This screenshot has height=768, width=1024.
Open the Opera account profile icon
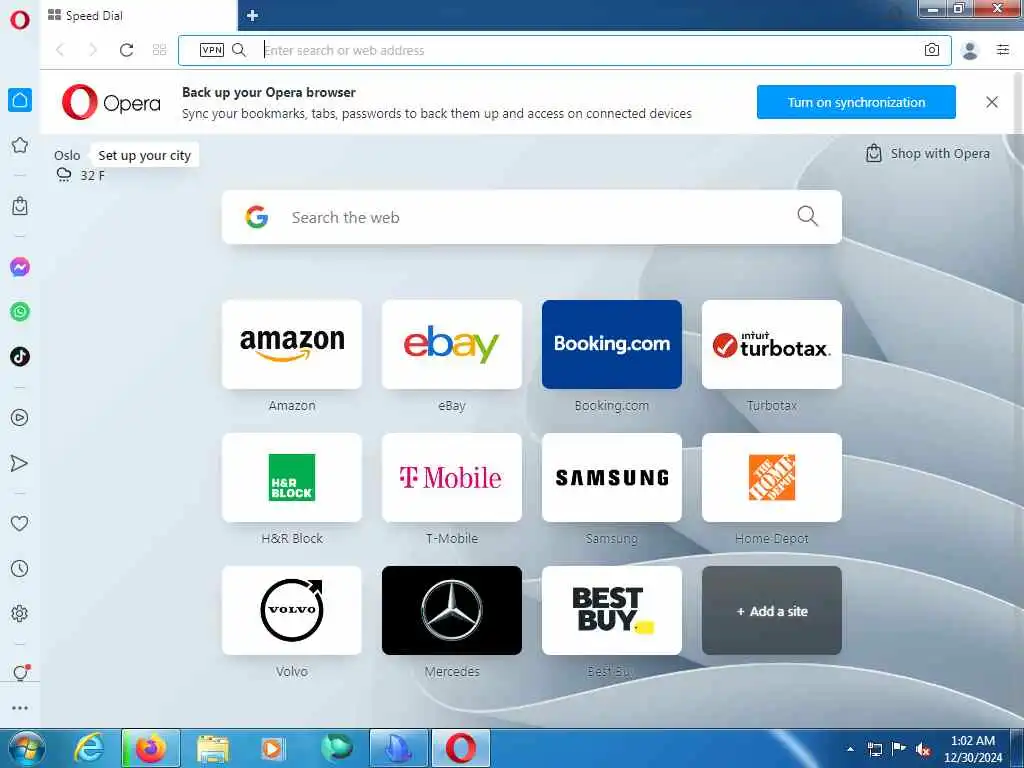coord(970,50)
